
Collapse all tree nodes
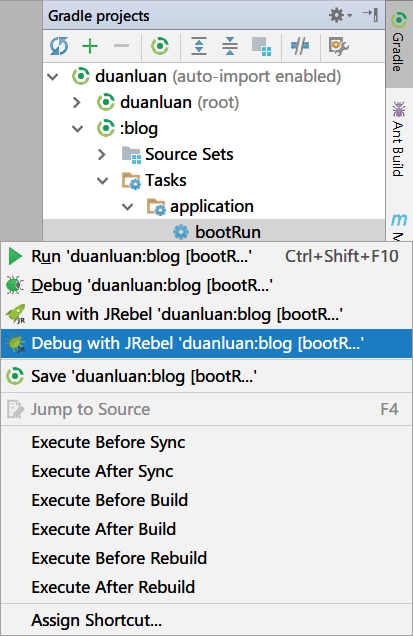click(230, 46)
